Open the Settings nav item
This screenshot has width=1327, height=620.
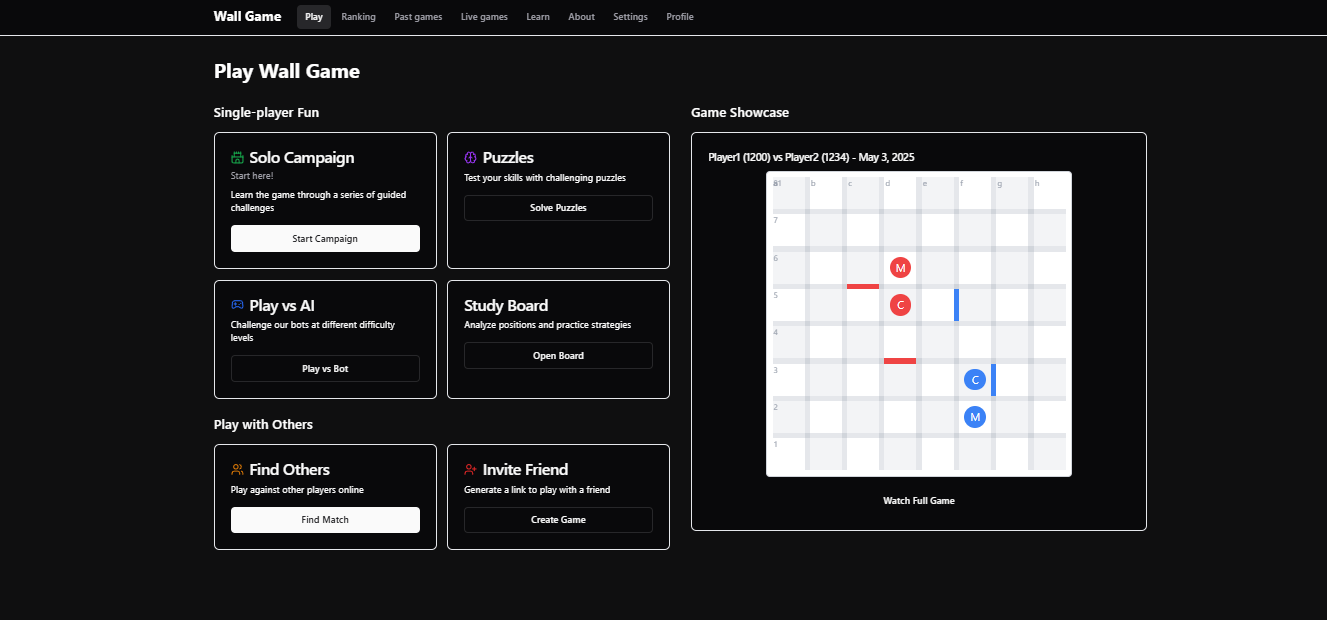630,17
